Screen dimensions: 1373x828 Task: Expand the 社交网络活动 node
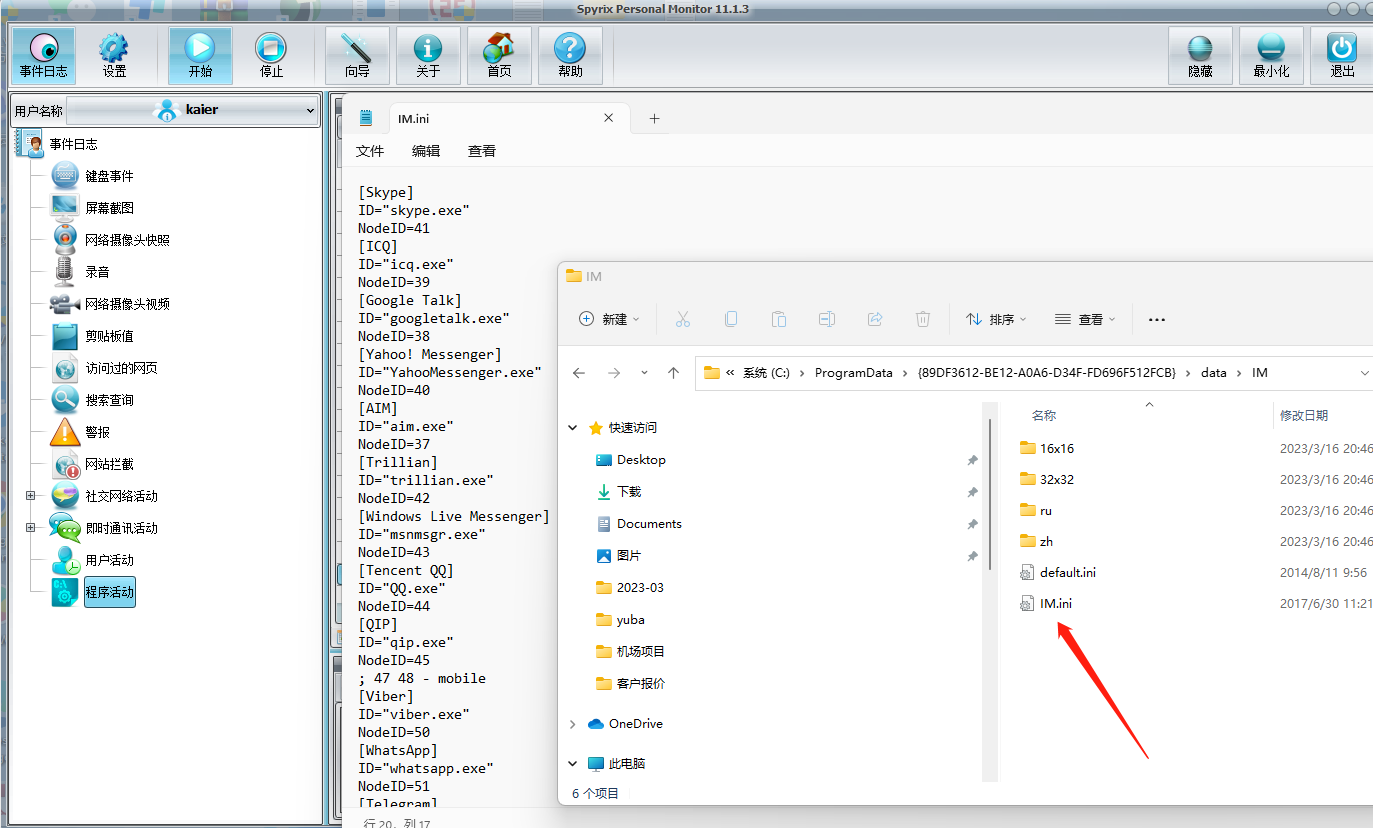click(x=30, y=496)
